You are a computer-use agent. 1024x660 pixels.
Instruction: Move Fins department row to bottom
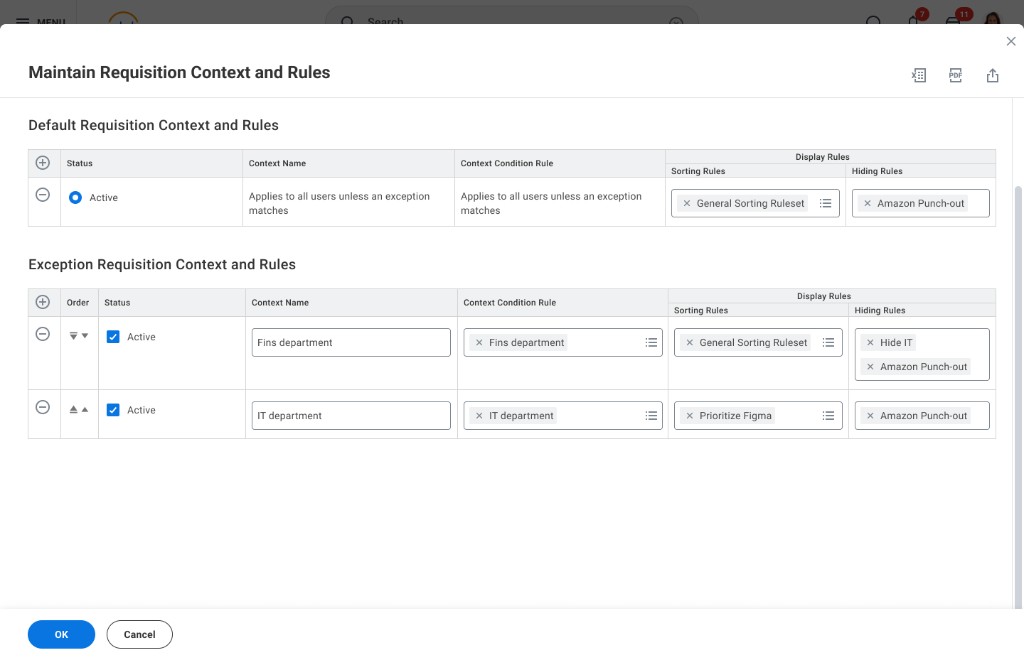pyautogui.click(x=73, y=336)
